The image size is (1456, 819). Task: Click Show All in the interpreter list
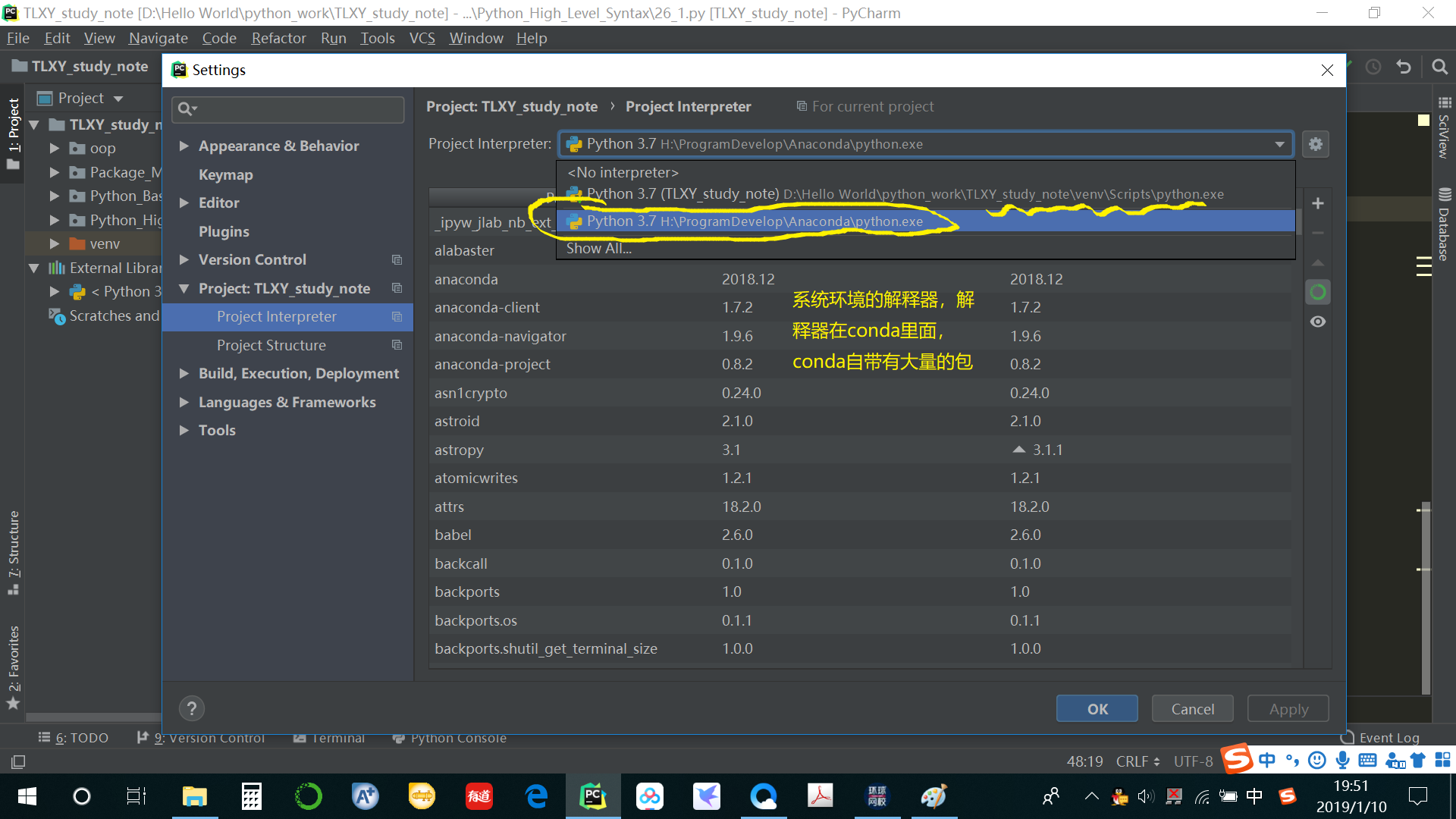point(598,248)
